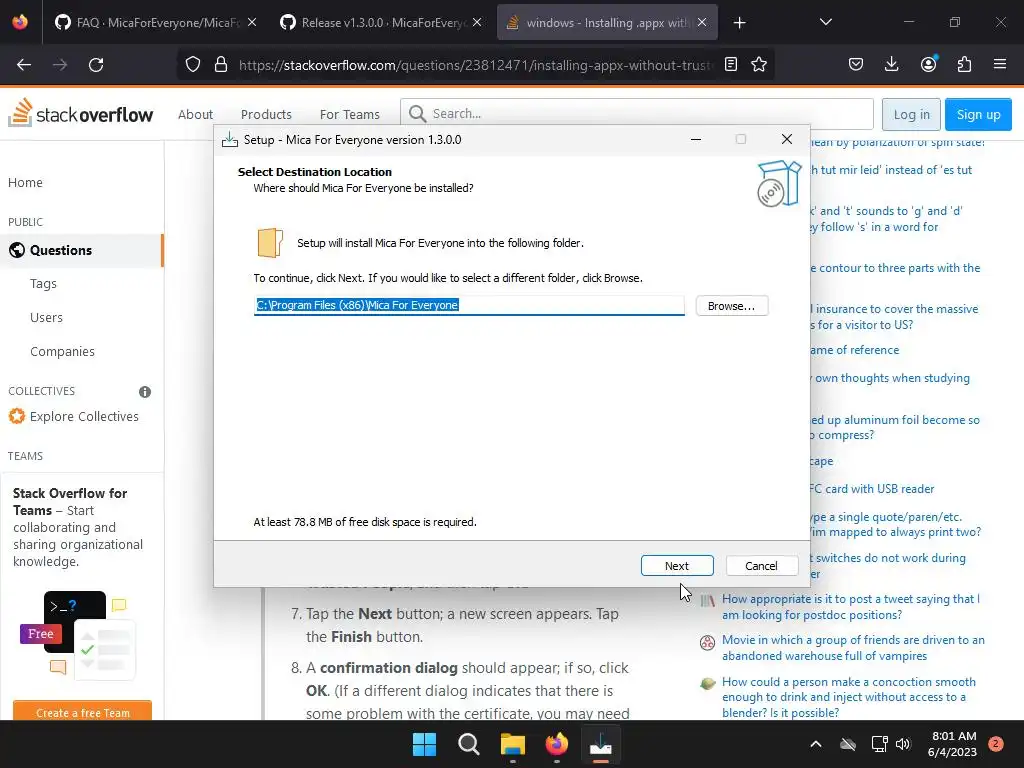Click the Stack Overflow search box
The height and width of the screenshot is (768, 1024).
pos(637,114)
